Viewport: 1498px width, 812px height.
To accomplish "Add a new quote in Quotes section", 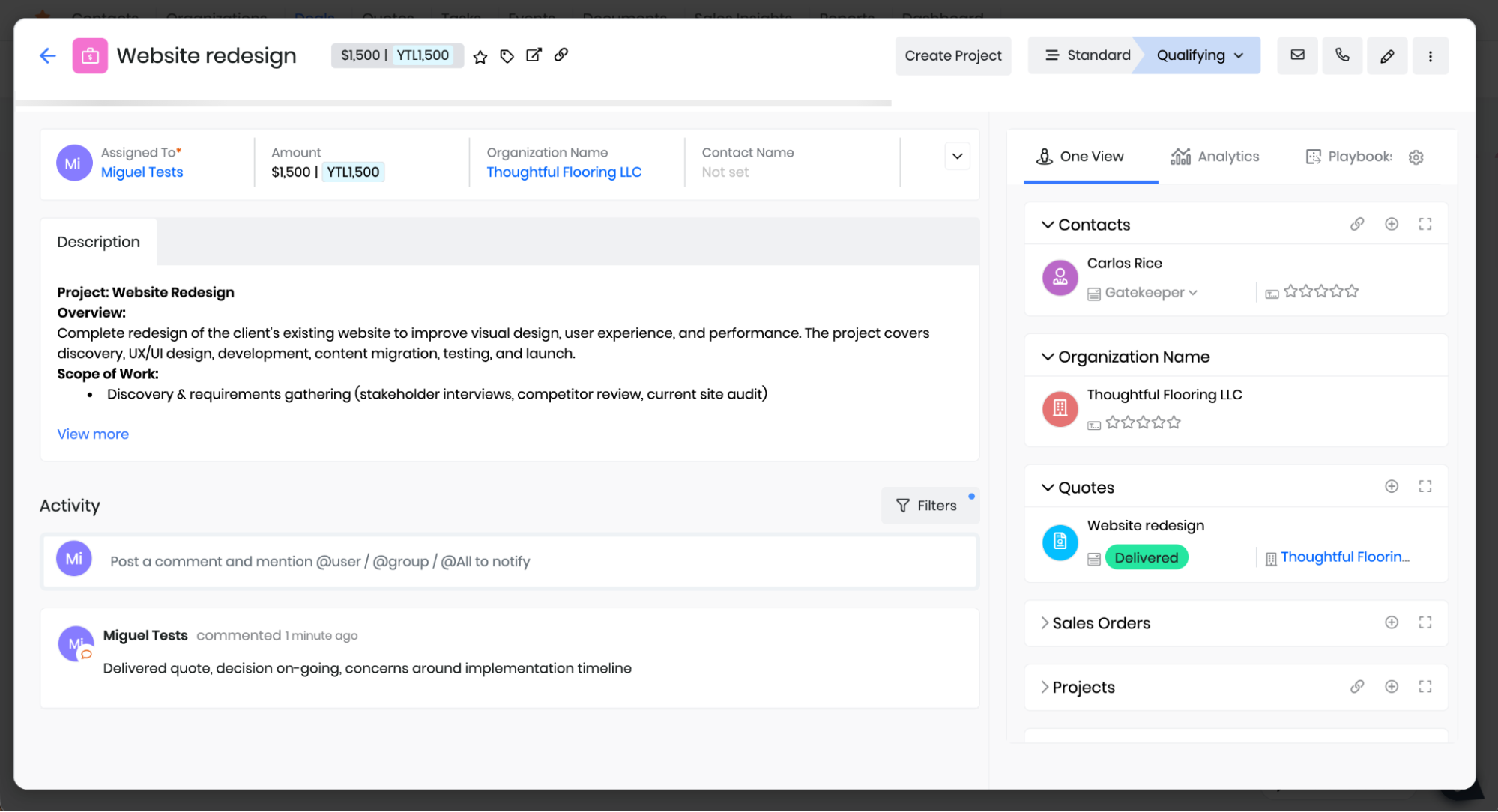I will coord(1392,486).
